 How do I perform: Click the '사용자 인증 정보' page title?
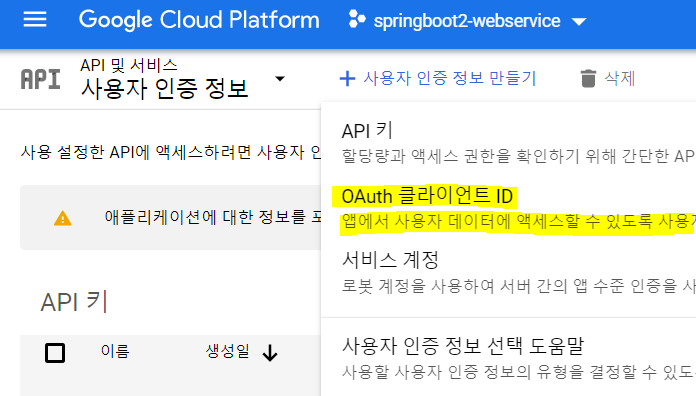(x=164, y=88)
